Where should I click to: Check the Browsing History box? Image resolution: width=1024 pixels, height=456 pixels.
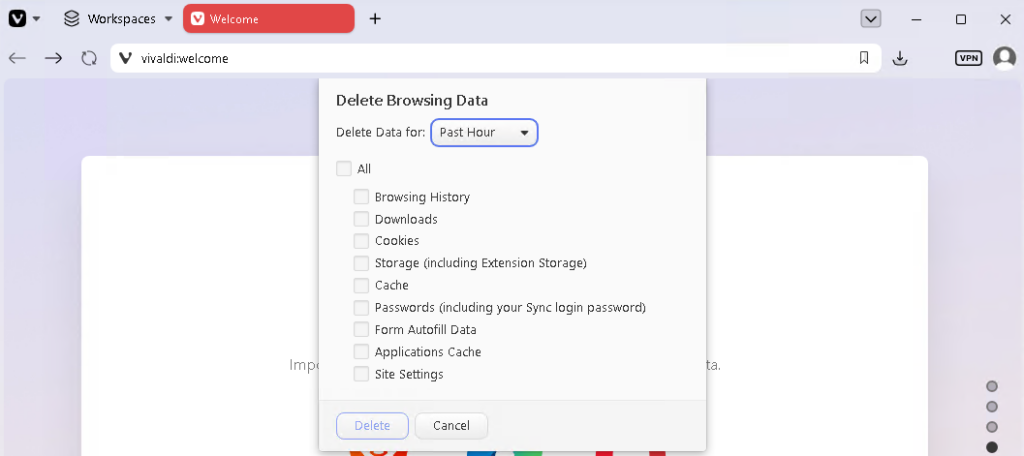tap(361, 197)
